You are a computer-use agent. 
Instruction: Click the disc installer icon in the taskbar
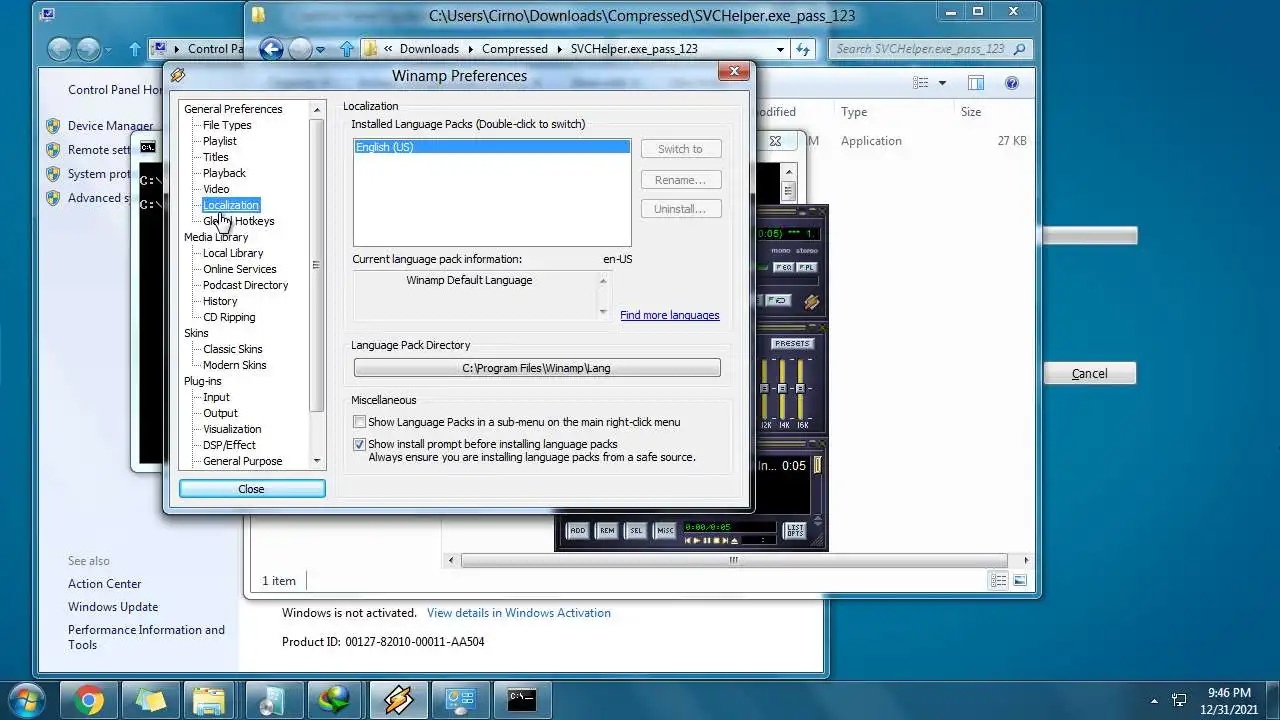click(x=271, y=701)
